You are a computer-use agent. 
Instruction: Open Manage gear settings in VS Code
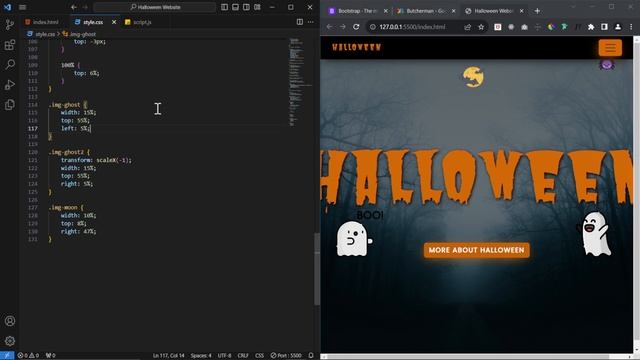[10, 341]
